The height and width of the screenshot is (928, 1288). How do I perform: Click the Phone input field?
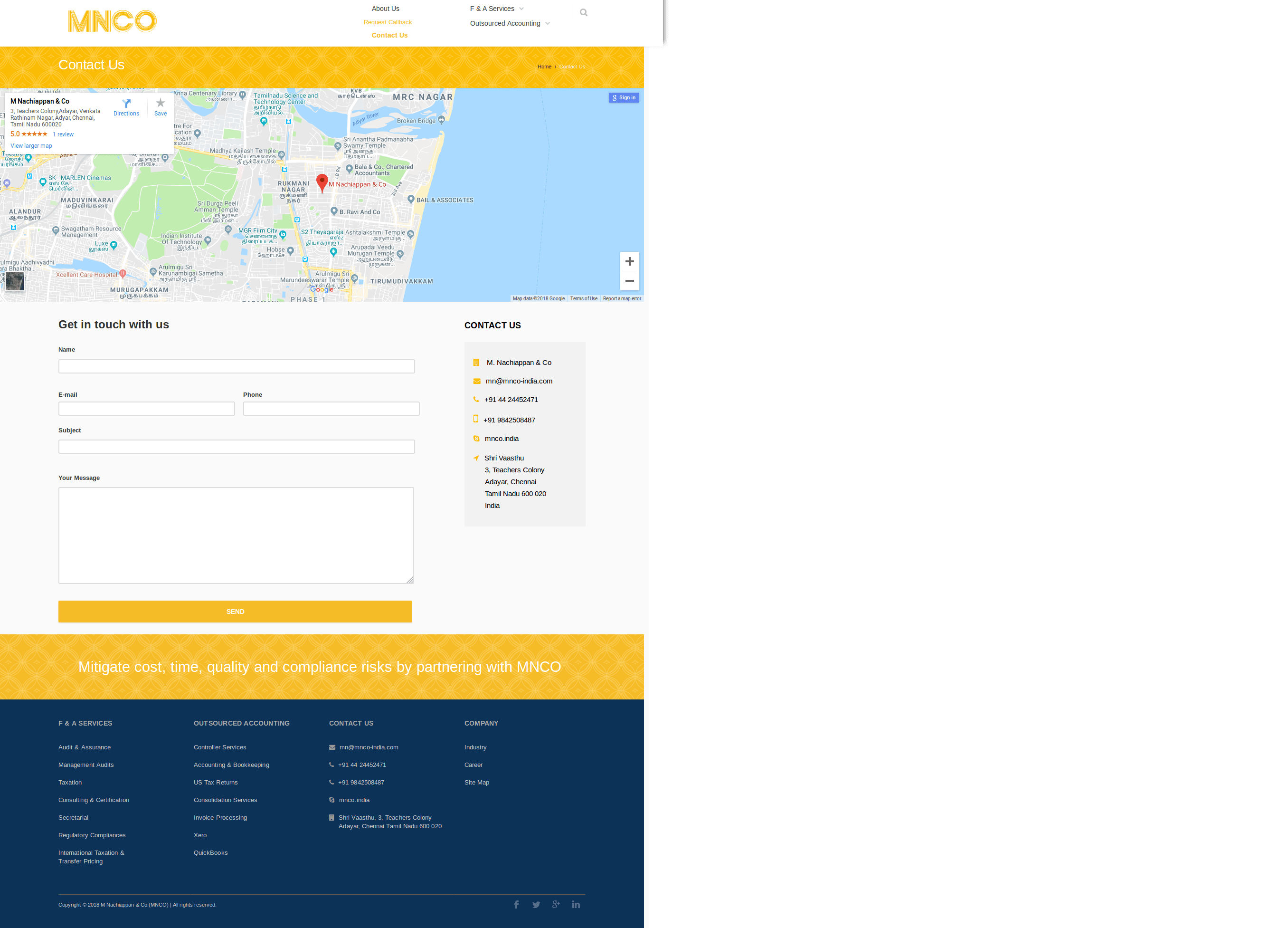(x=331, y=409)
